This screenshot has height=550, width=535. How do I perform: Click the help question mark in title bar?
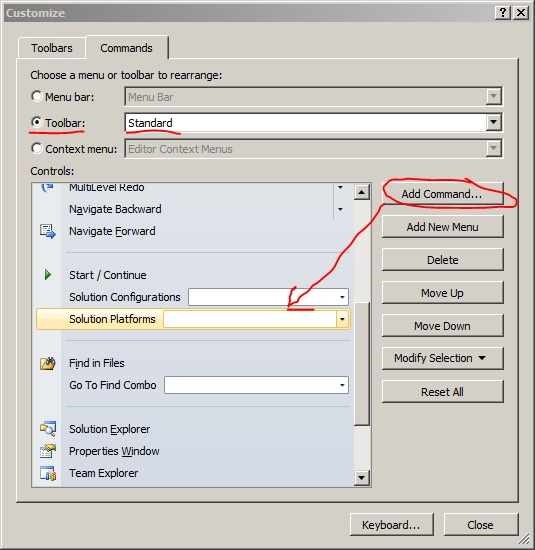coord(502,13)
